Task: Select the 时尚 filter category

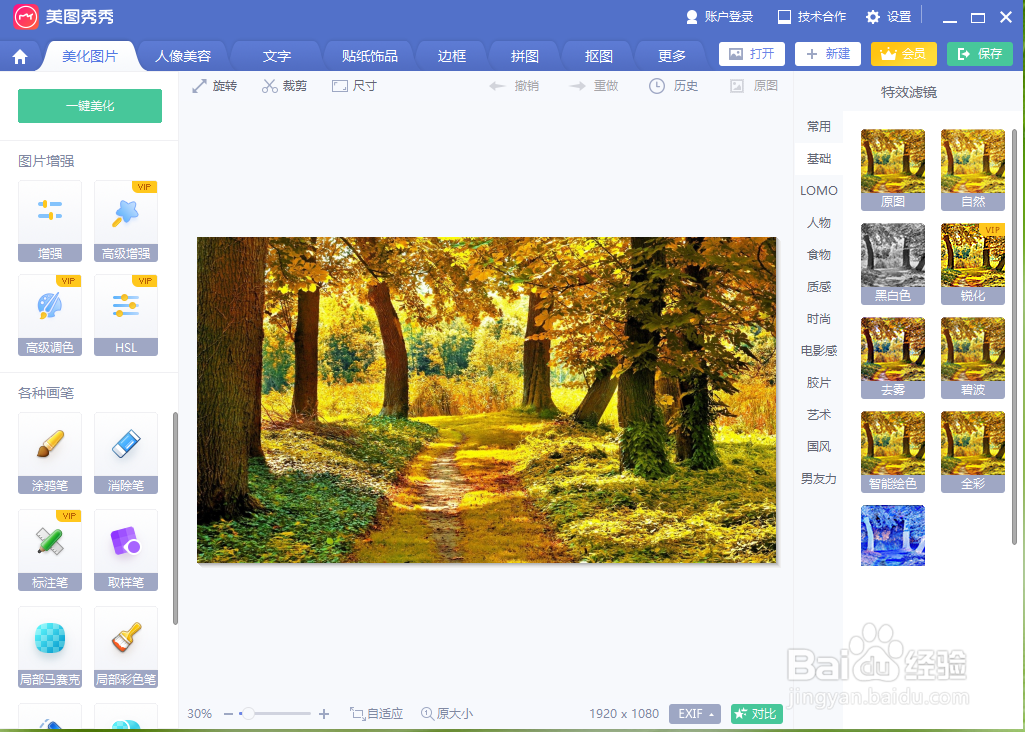Action: [818, 319]
